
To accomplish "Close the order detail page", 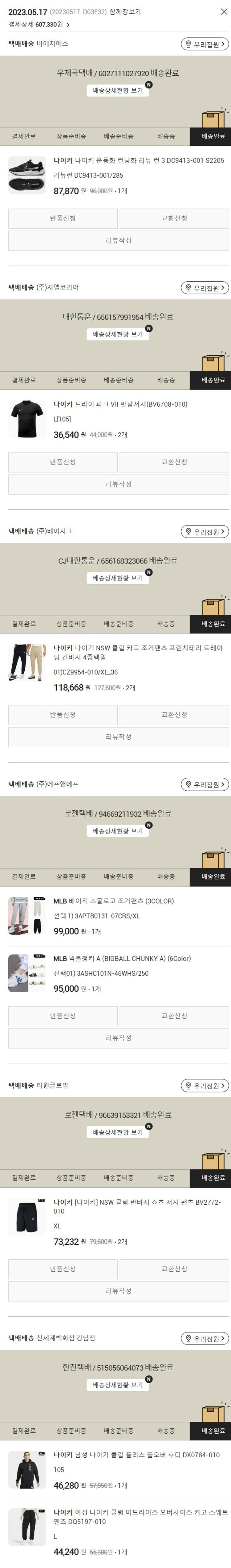I will (x=224, y=12).
